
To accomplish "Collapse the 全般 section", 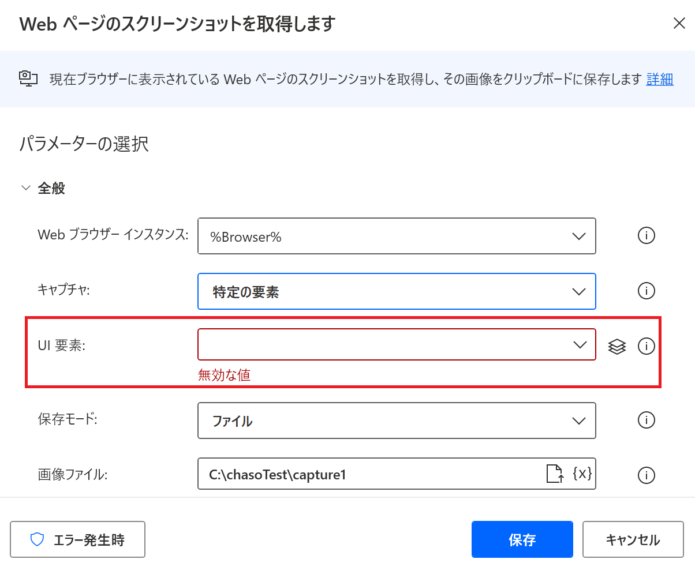I will point(26,188).
